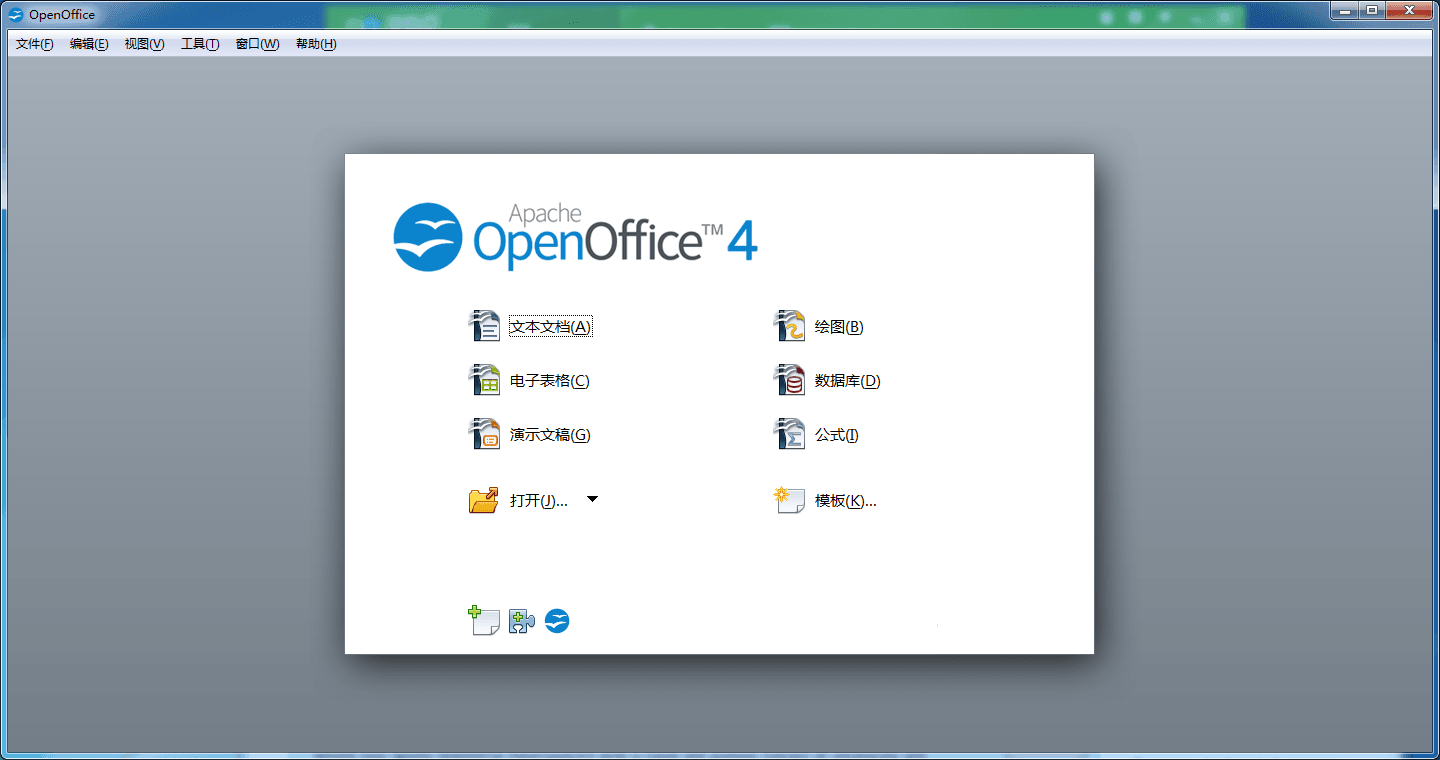Screen dimensions: 1440x760
Task: Click the open folder icon beside 打开
Action: pyautogui.click(x=484, y=500)
